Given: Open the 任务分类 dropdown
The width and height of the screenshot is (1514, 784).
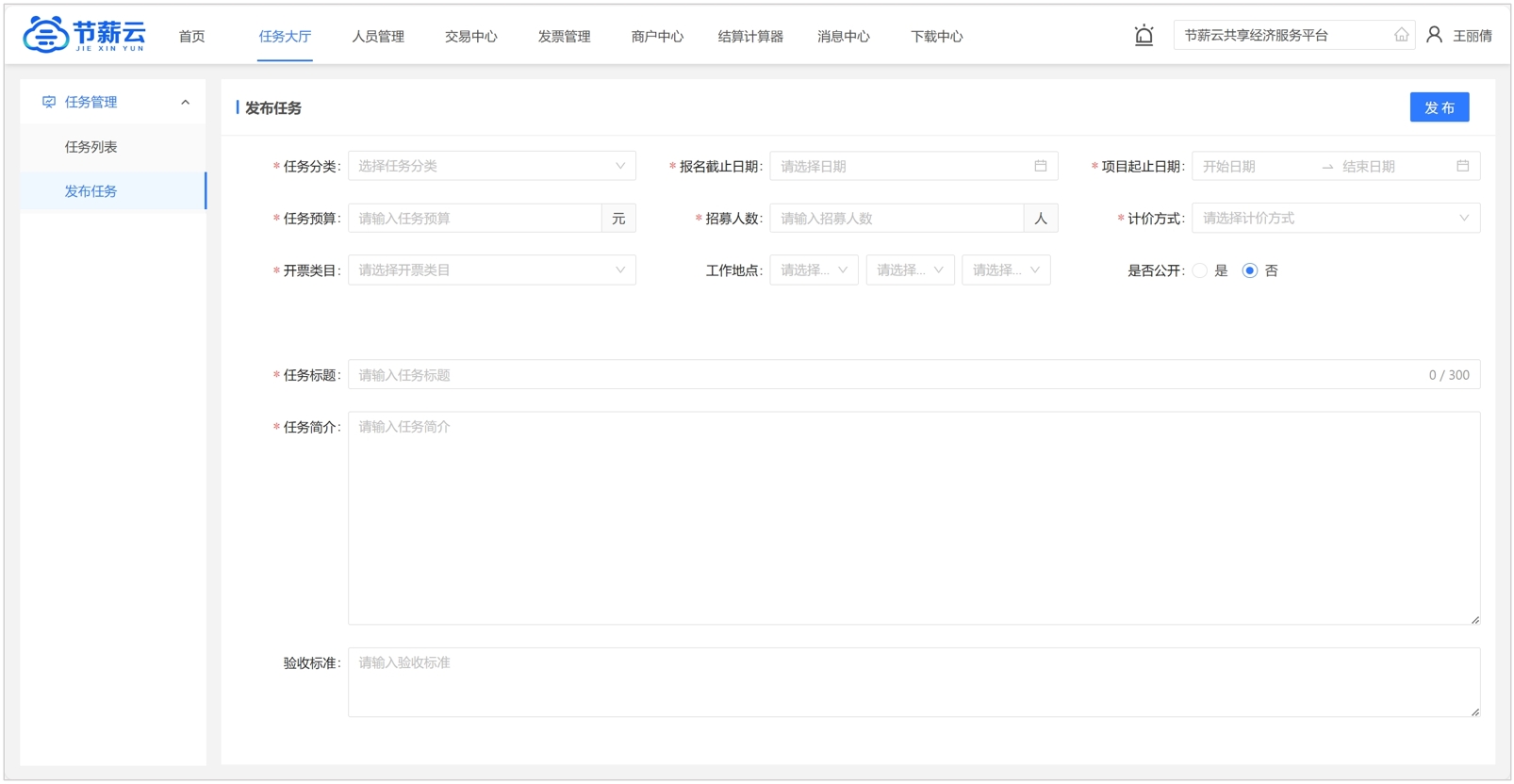Looking at the screenshot, I should [491, 166].
